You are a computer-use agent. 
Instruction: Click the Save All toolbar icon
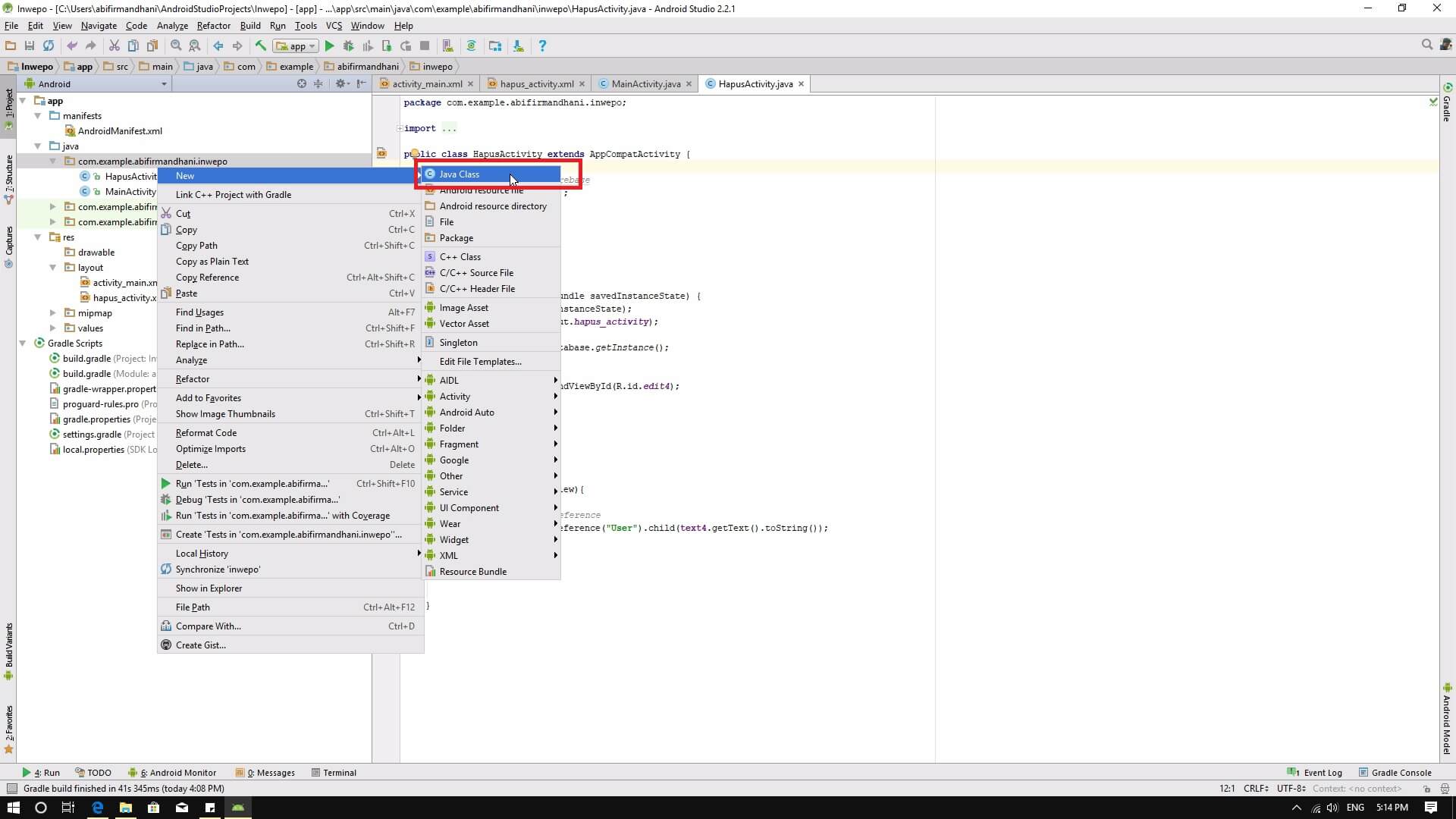click(30, 46)
